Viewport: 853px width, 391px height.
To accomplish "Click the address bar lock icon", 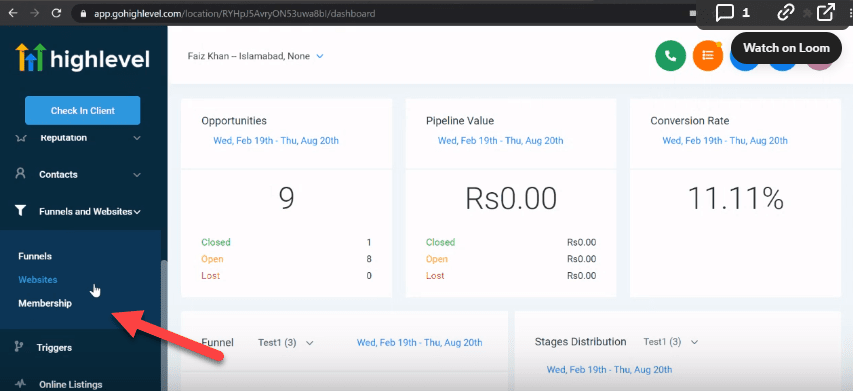I will (x=83, y=14).
